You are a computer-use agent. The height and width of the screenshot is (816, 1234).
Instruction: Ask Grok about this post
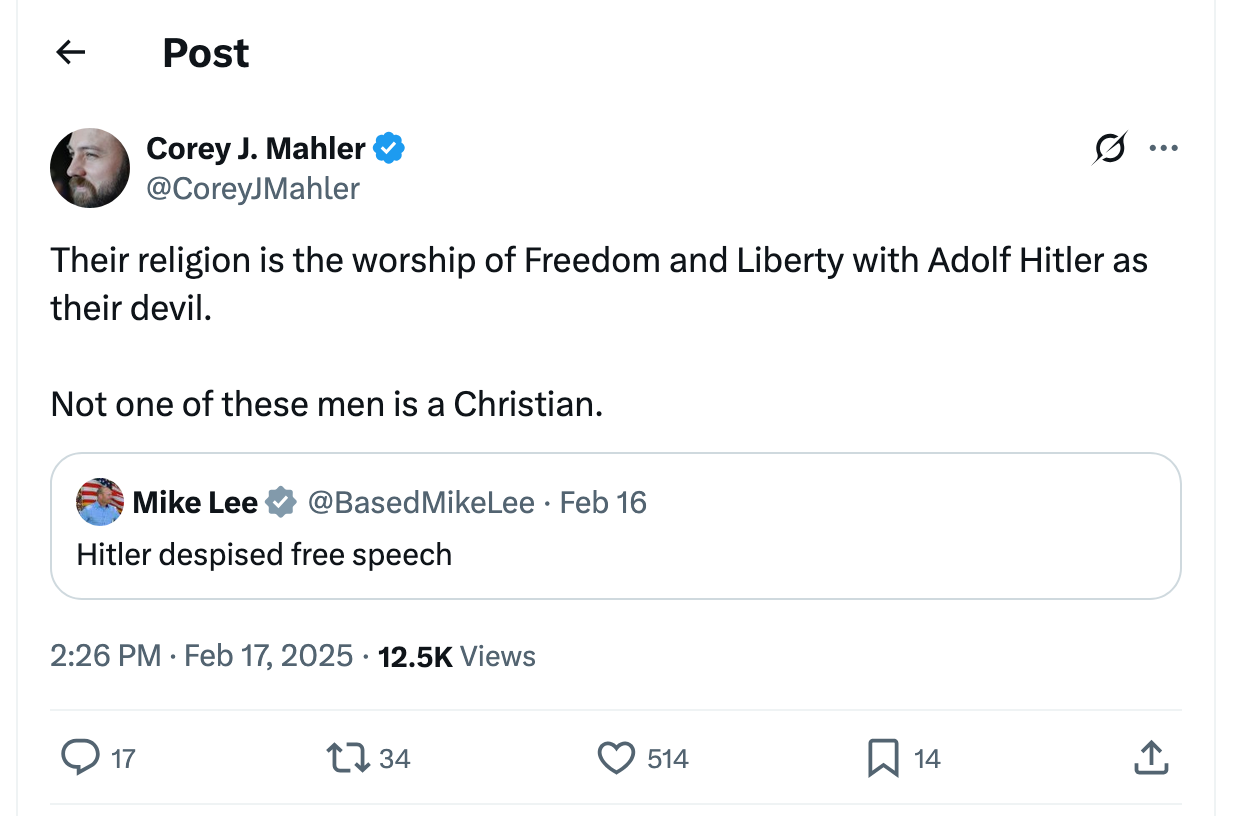click(x=1110, y=147)
